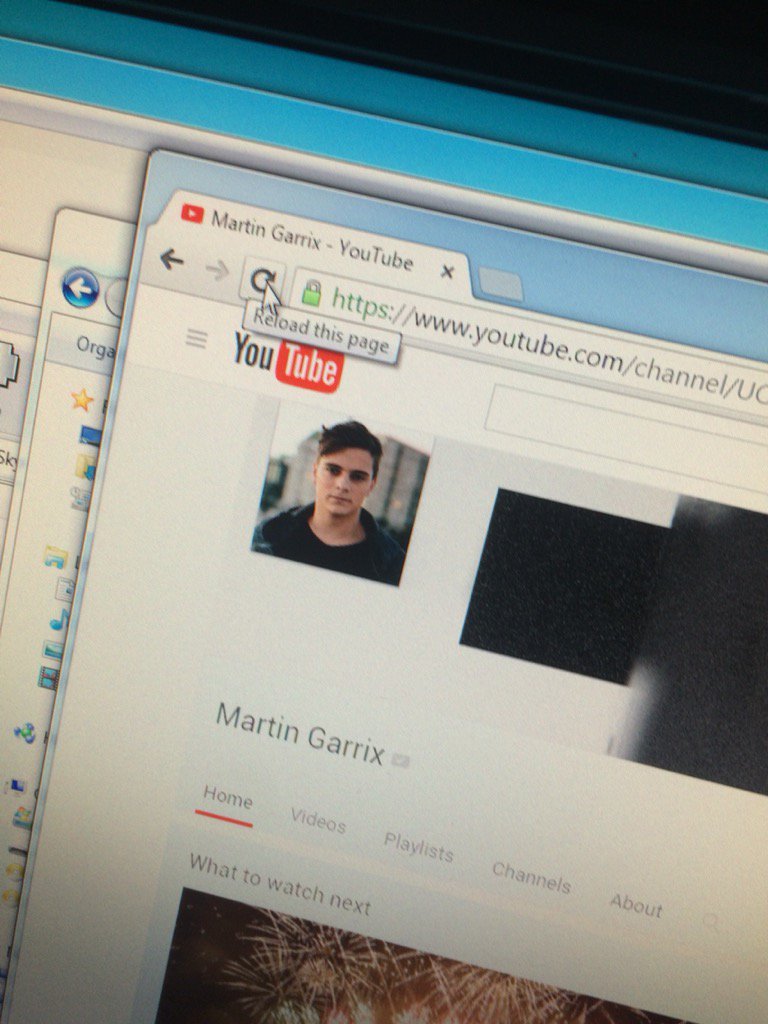Viewport: 768px width, 1024px height.
Task: Select the Pictures library icon in Explorer sidebar
Action: (x=53, y=650)
